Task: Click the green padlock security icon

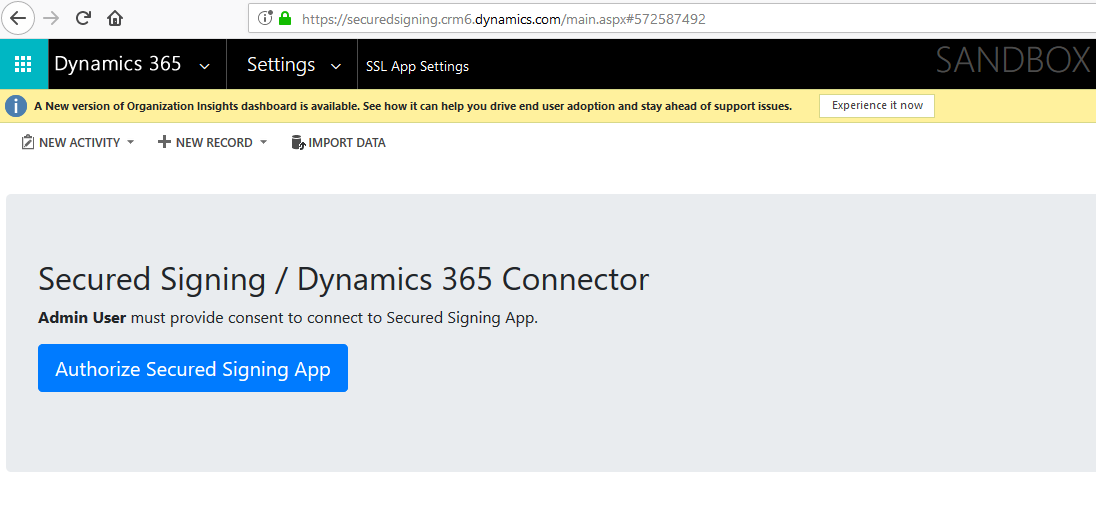Action: click(x=285, y=18)
